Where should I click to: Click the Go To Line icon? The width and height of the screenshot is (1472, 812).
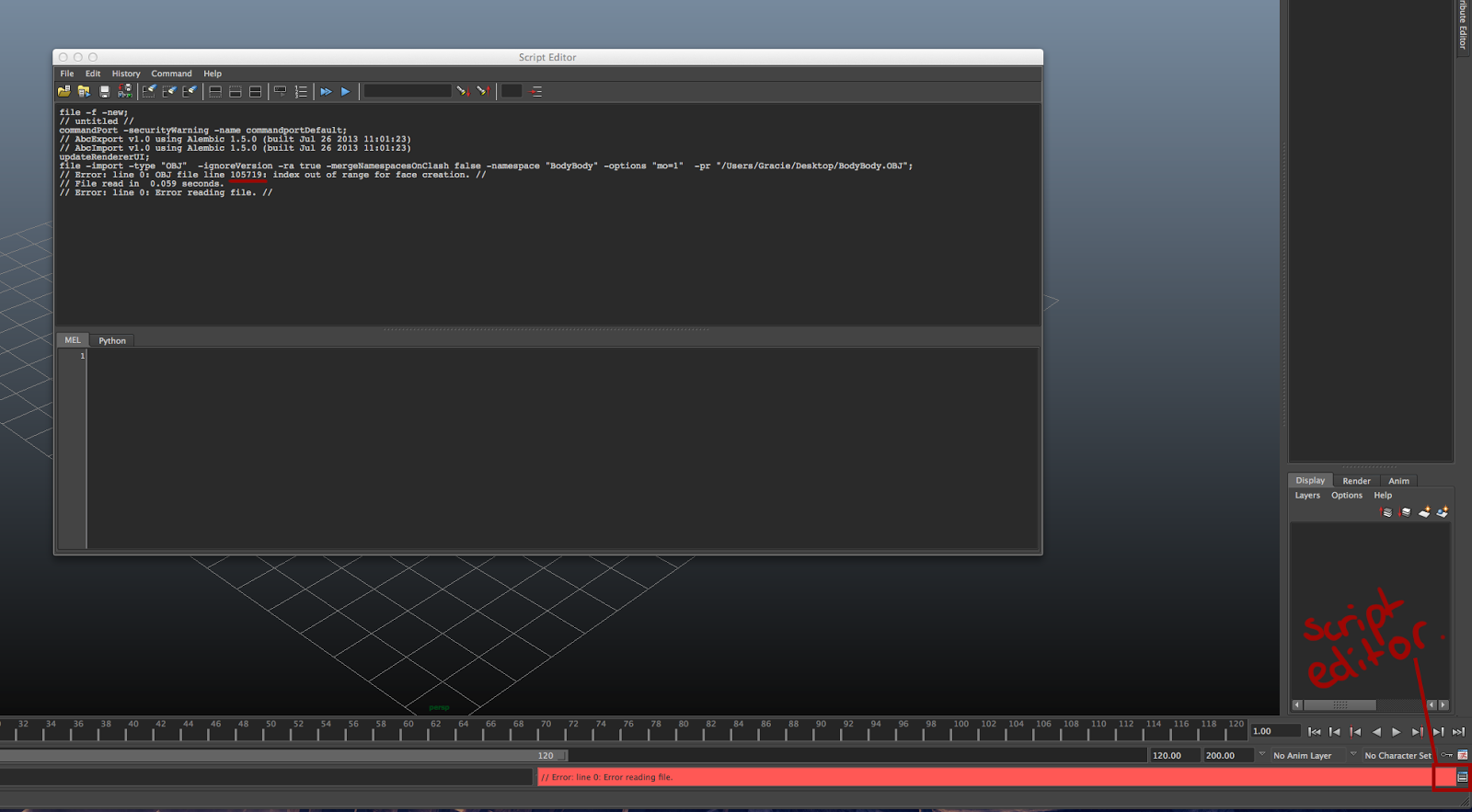tap(536, 91)
